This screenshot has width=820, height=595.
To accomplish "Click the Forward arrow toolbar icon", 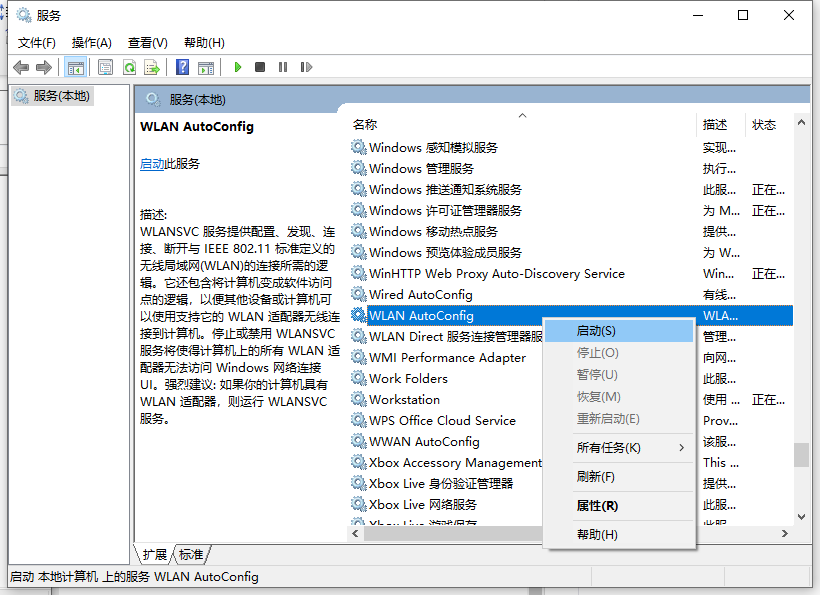I will pos(44,67).
